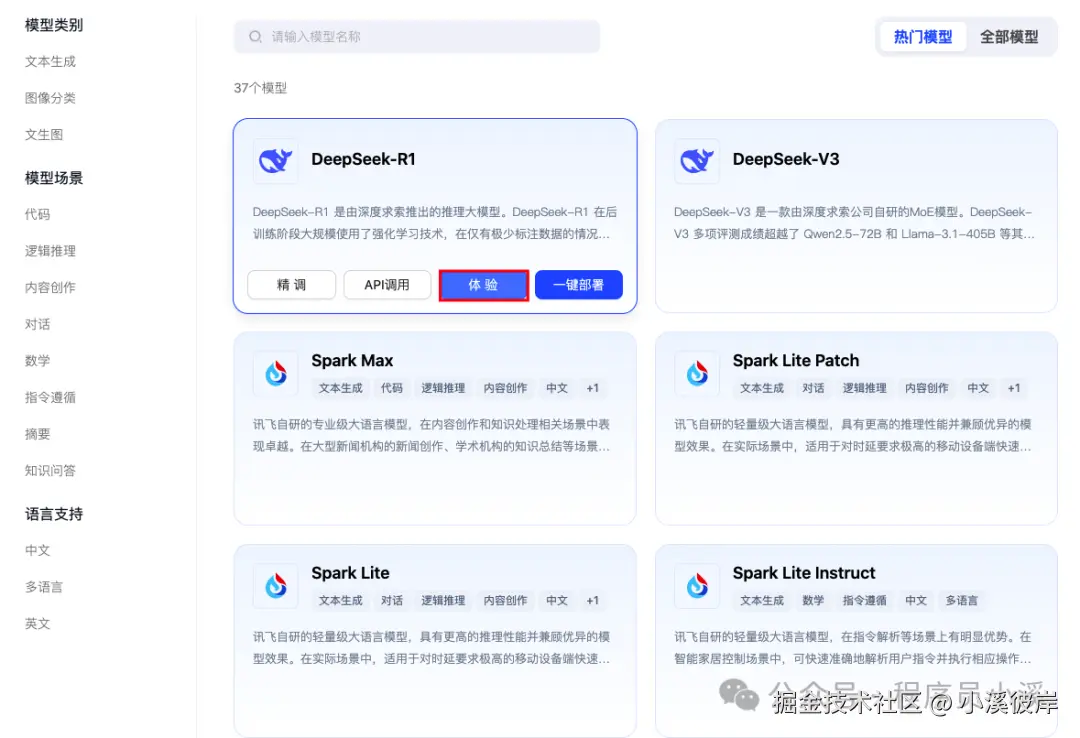Click the DeepSeek-V3 description text
Viewport: 1080px width, 738px height.
[x=854, y=223]
